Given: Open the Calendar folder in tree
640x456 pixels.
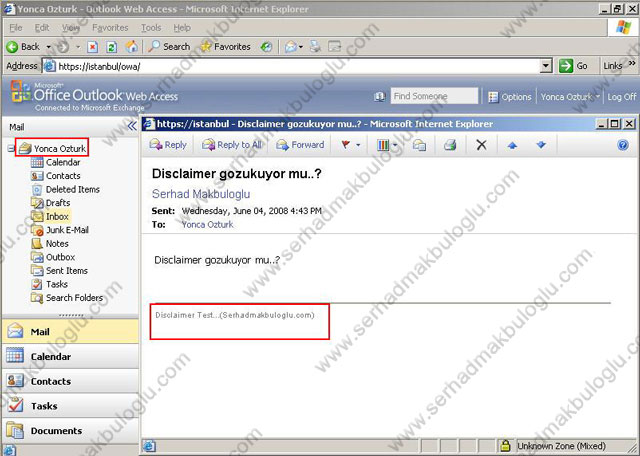Looking at the screenshot, I should click(56, 162).
